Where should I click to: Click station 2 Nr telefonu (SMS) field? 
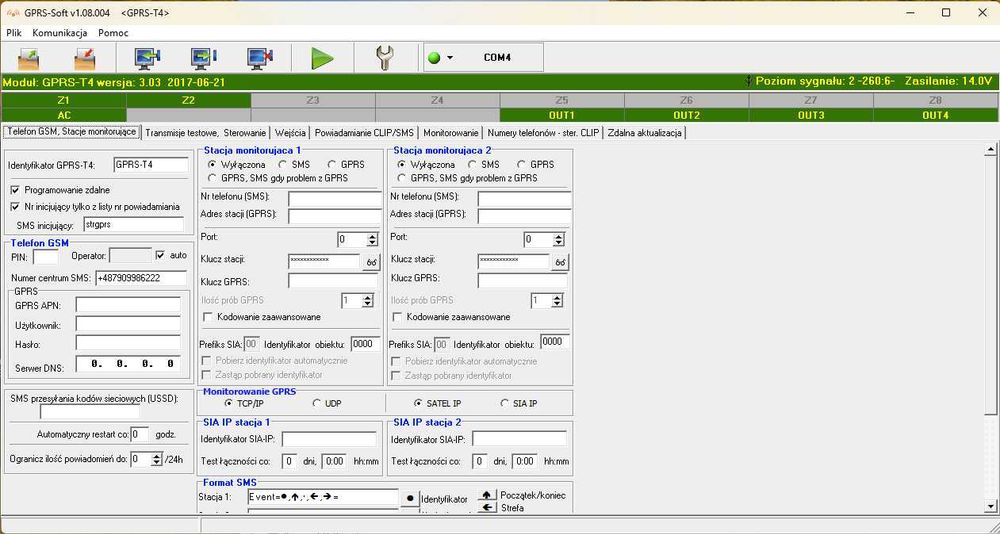pyautogui.click(x=524, y=198)
